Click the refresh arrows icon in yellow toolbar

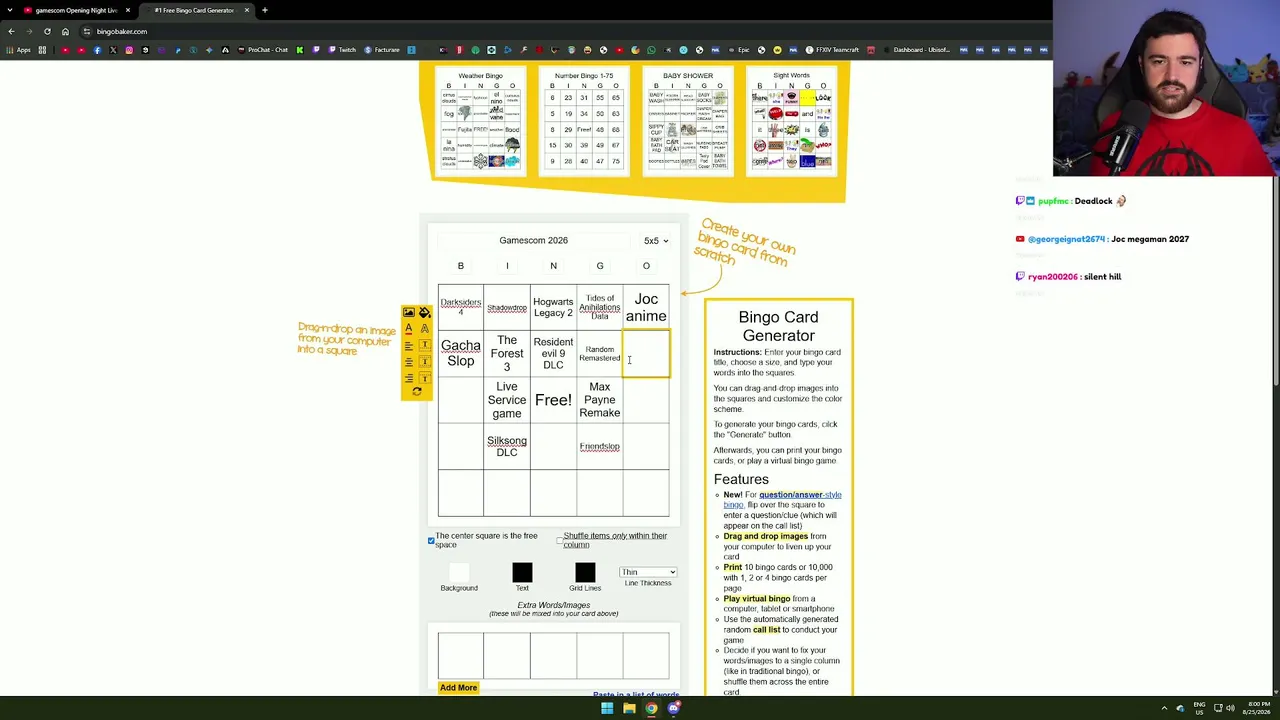tap(416, 392)
